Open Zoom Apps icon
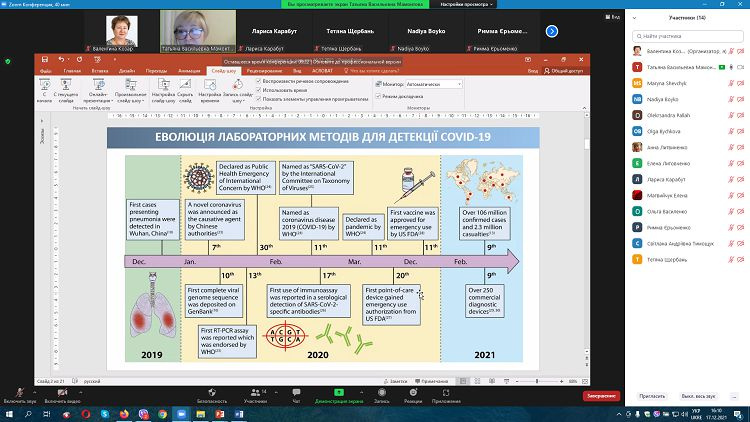This screenshot has width=750, height=422. point(446,392)
